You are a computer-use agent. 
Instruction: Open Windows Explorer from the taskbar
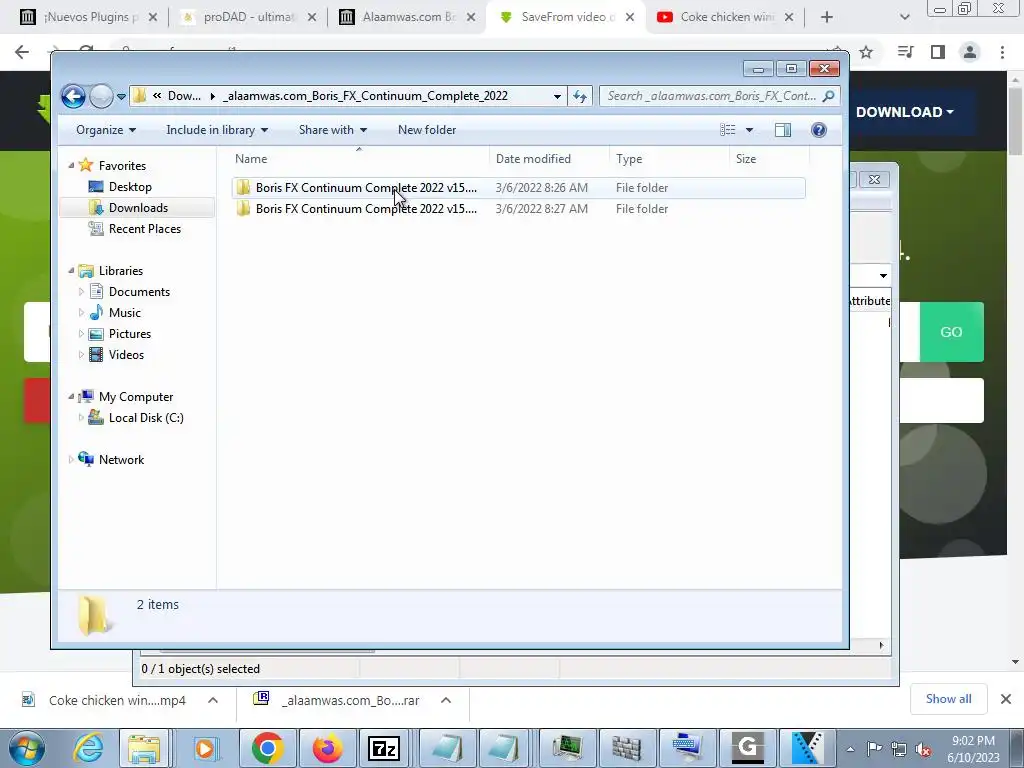click(144, 748)
